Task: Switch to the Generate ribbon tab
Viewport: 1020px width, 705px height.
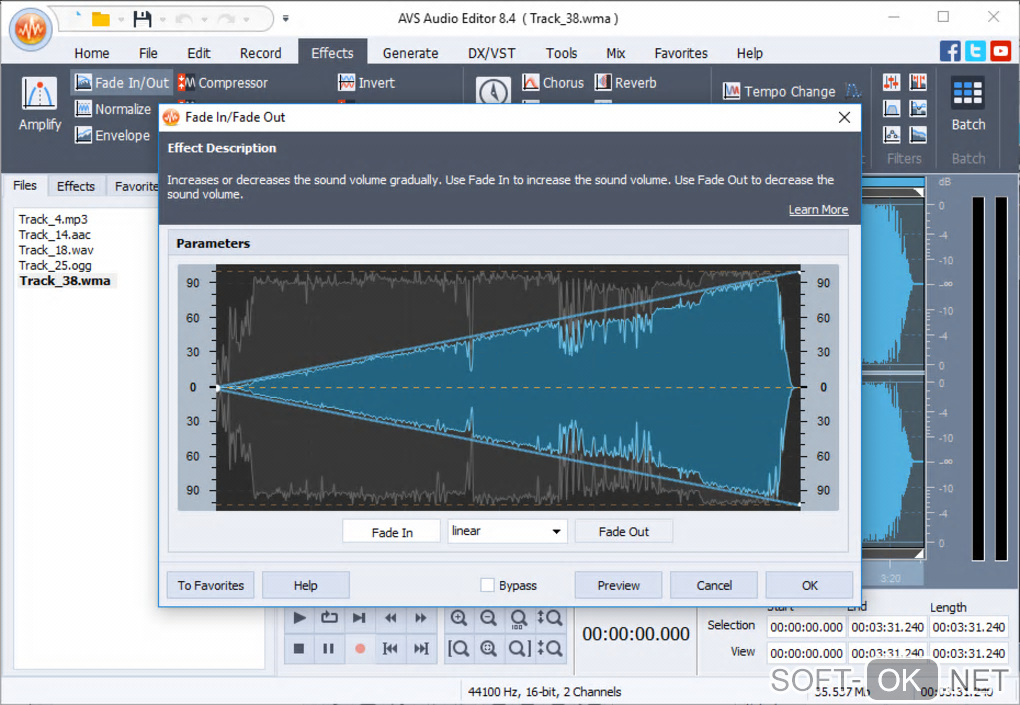Action: click(410, 53)
